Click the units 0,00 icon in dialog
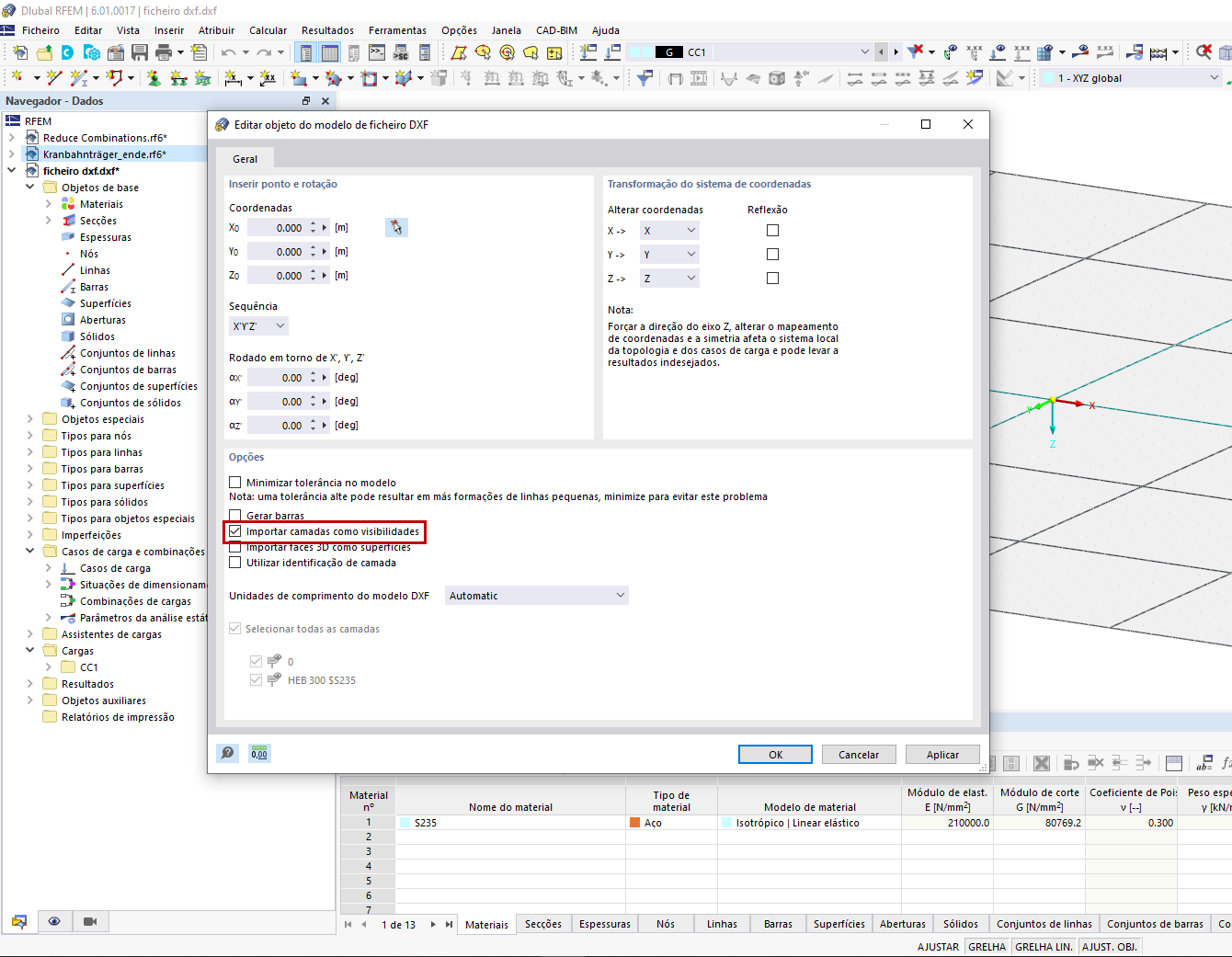Screen dimensions: 1232x957 (x=260, y=754)
